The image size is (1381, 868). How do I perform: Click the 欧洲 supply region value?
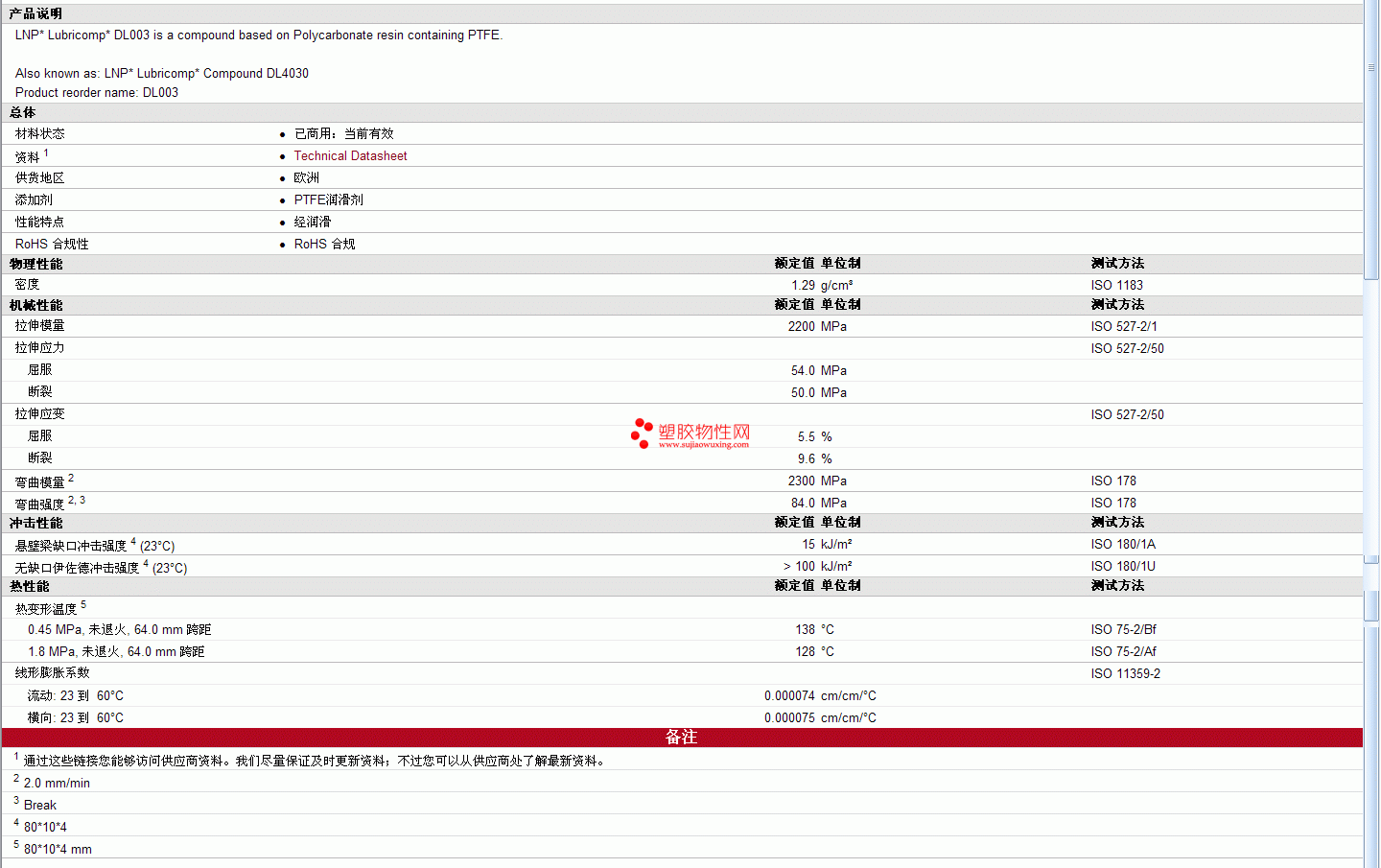coord(306,177)
